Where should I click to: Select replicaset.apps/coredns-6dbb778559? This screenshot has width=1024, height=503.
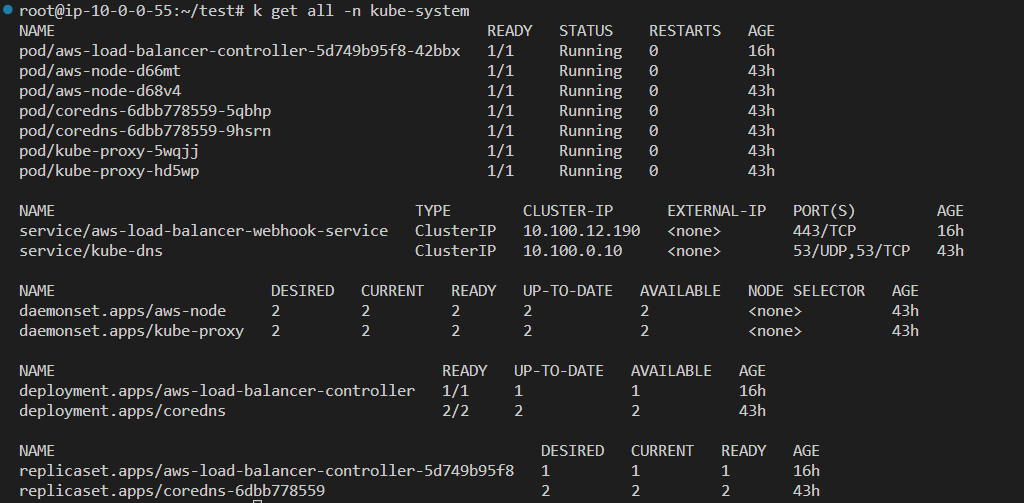coord(172,491)
